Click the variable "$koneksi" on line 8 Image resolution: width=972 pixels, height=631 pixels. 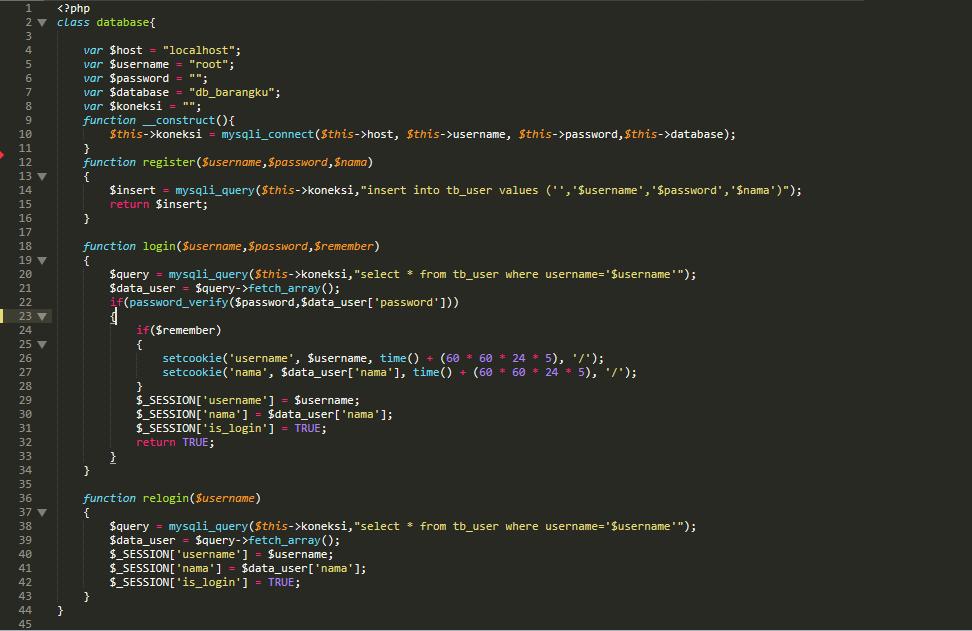[x=136, y=107]
